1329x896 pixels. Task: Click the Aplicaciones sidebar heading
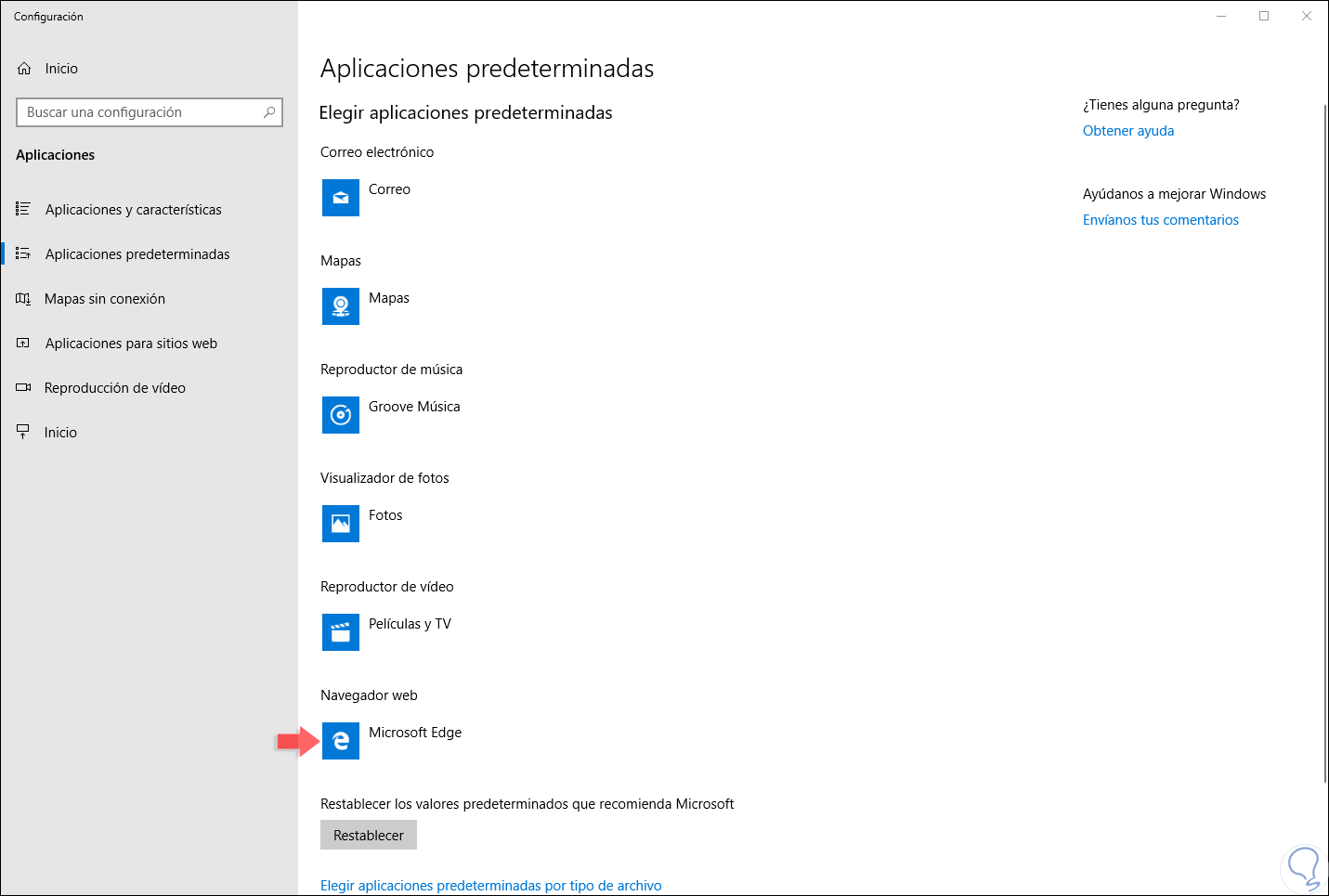(56, 155)
